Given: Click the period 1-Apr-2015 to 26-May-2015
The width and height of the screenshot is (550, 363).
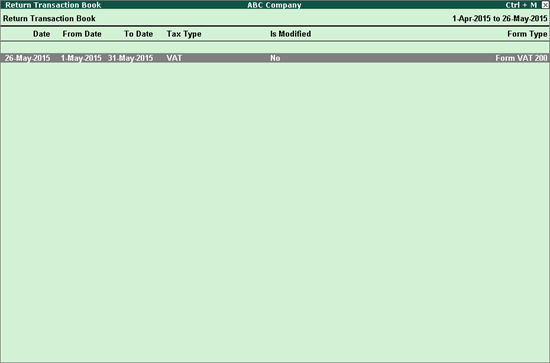Looking at the screenshot, I should pos(499,19).
